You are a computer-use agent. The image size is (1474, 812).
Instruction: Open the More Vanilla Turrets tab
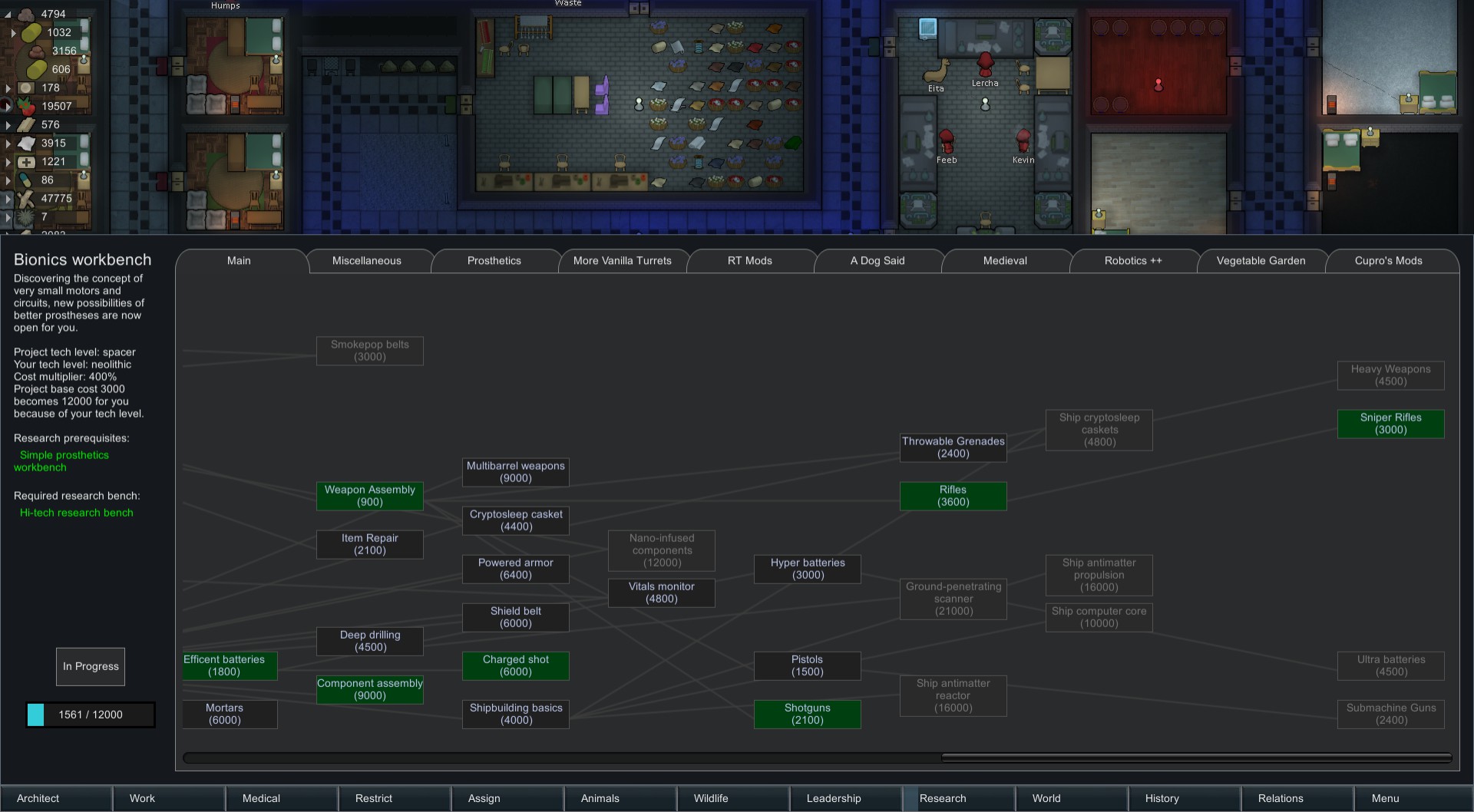click(623, 261)
